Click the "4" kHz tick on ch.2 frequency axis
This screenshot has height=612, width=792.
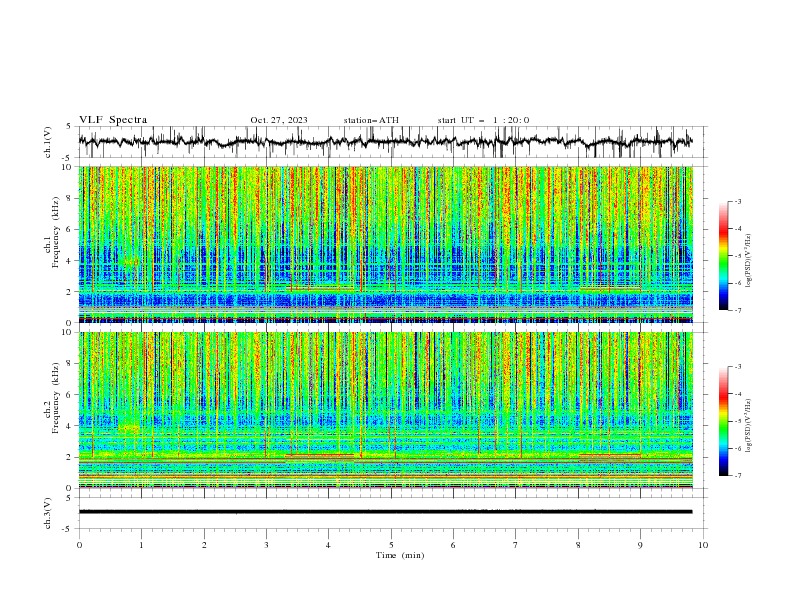point(70,426)
